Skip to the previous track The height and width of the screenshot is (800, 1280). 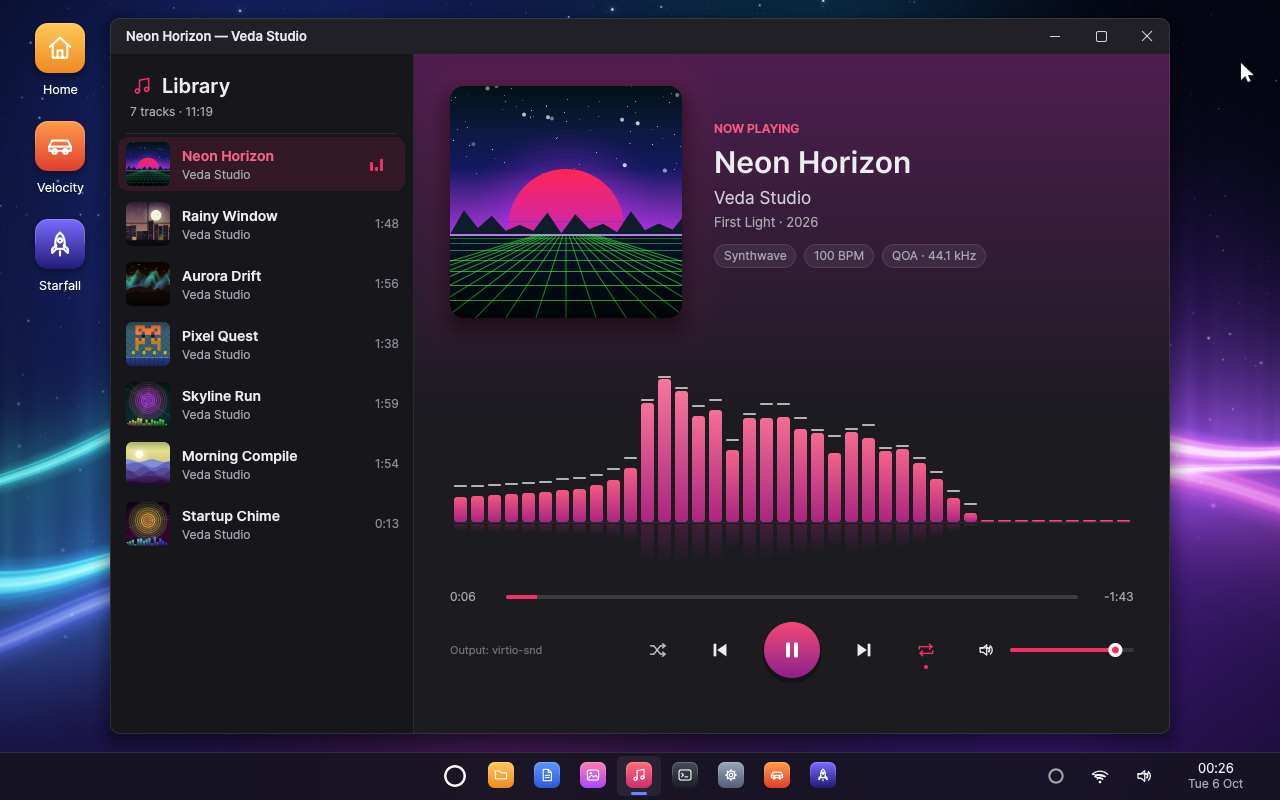click(x=719, y=650)
